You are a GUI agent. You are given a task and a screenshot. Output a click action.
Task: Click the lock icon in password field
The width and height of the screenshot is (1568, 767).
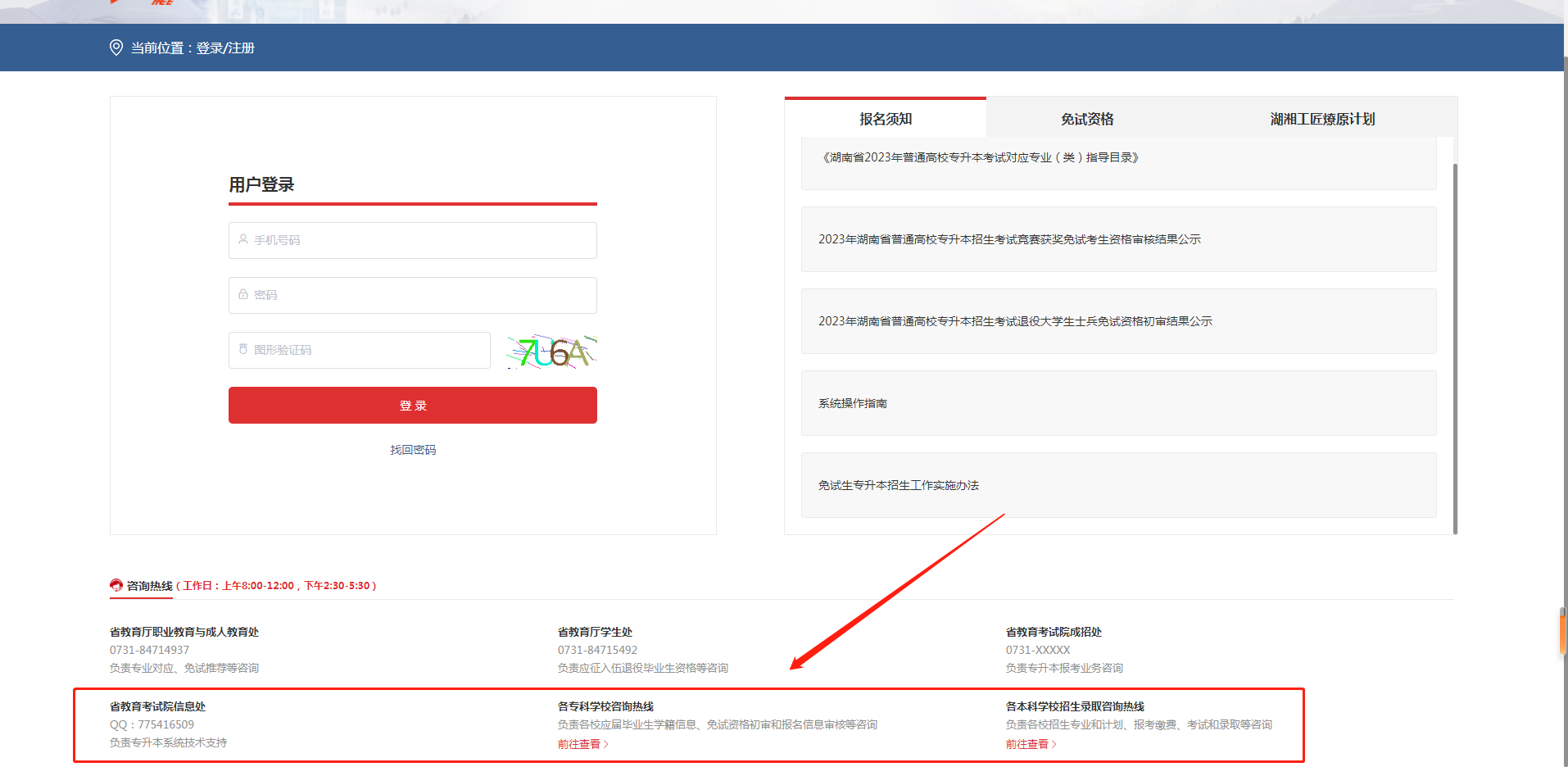243,294
